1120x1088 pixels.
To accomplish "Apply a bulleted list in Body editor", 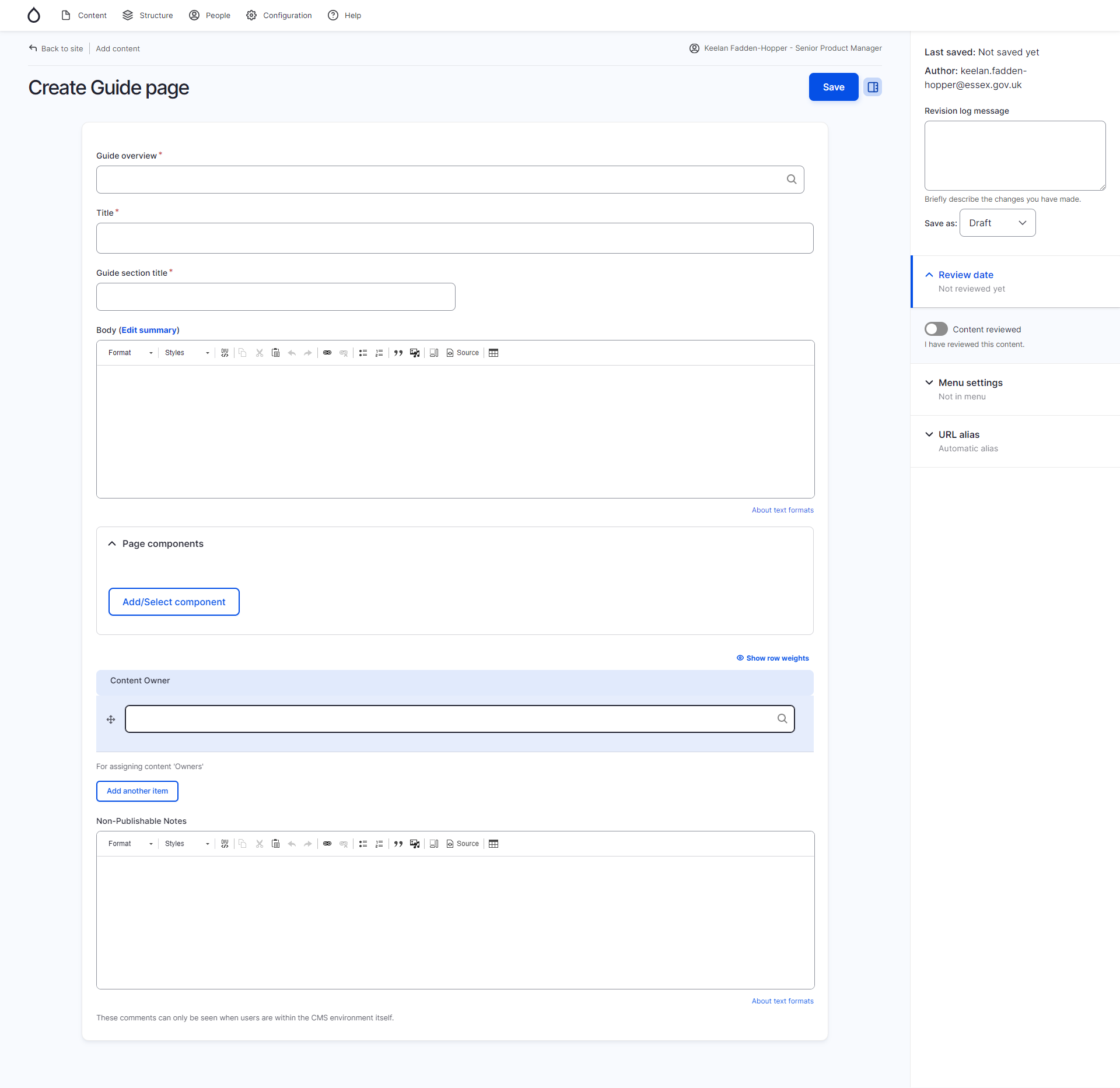I will pyautogui.click(x=363, y=353).
